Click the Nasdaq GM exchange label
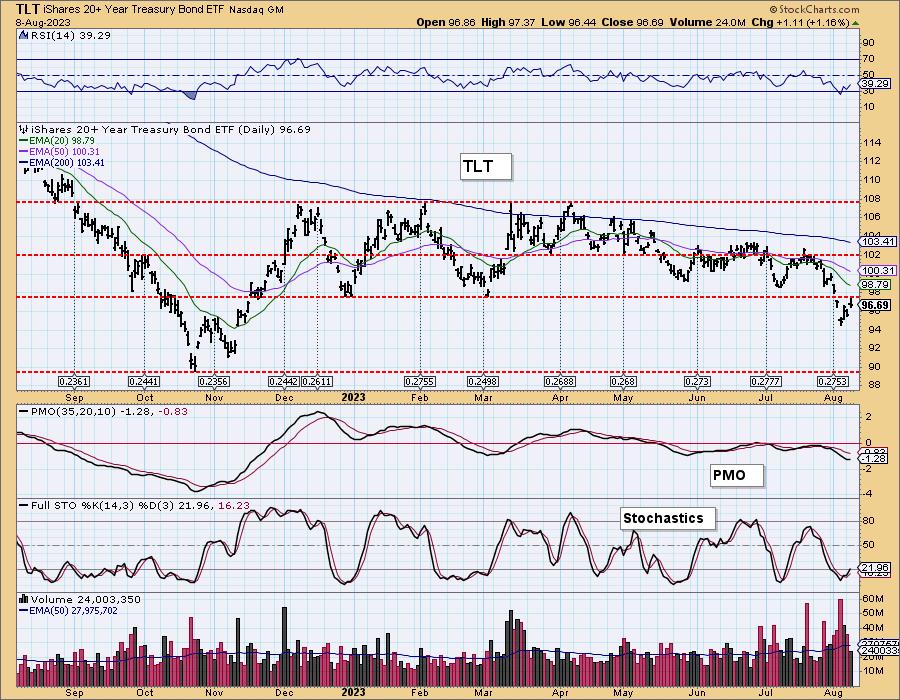Viewport: 900px width, 700px height. coord(256,10)
